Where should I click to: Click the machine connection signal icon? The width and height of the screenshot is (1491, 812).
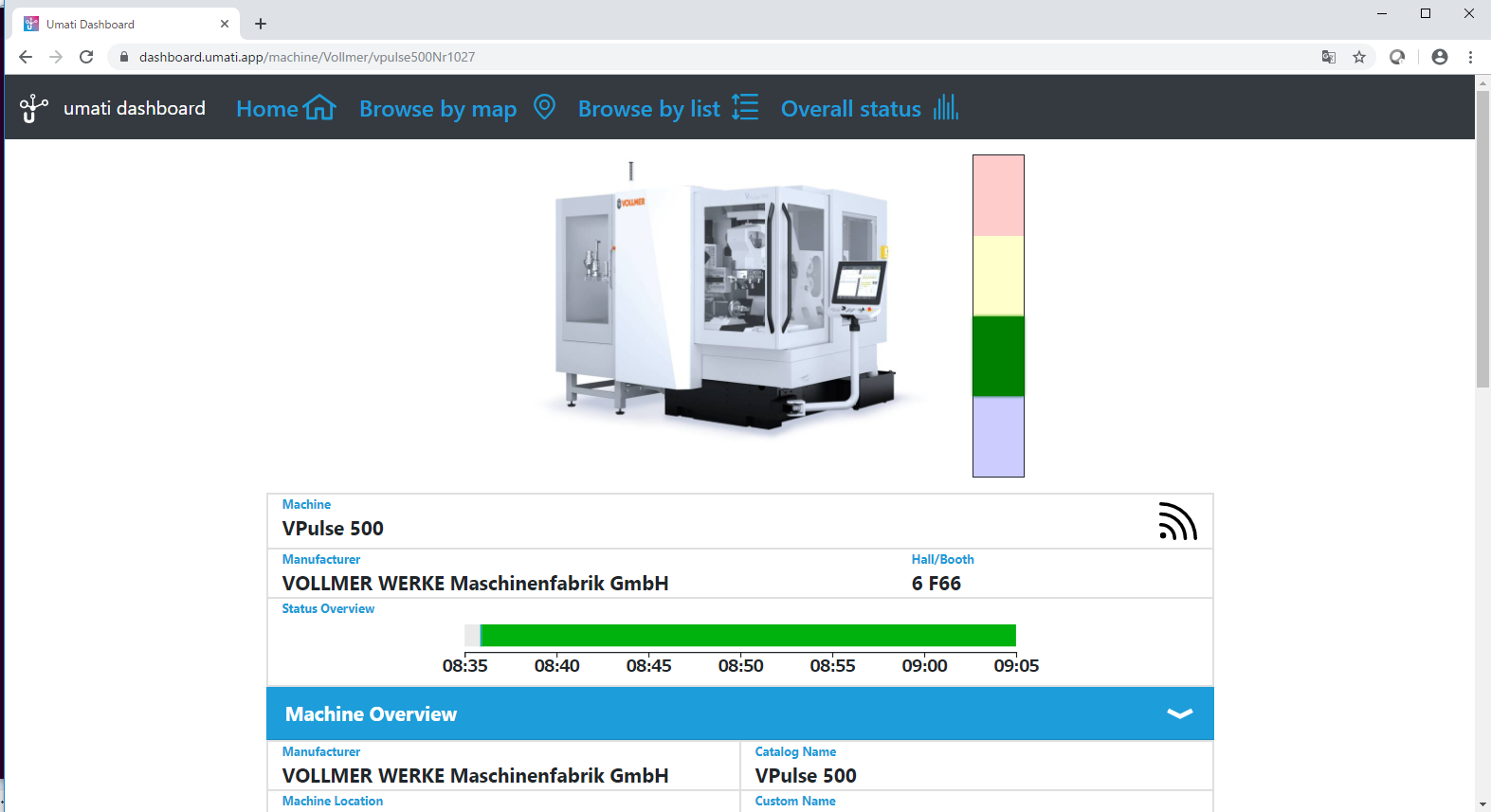pyautogui.click(x=1177, y=522)
